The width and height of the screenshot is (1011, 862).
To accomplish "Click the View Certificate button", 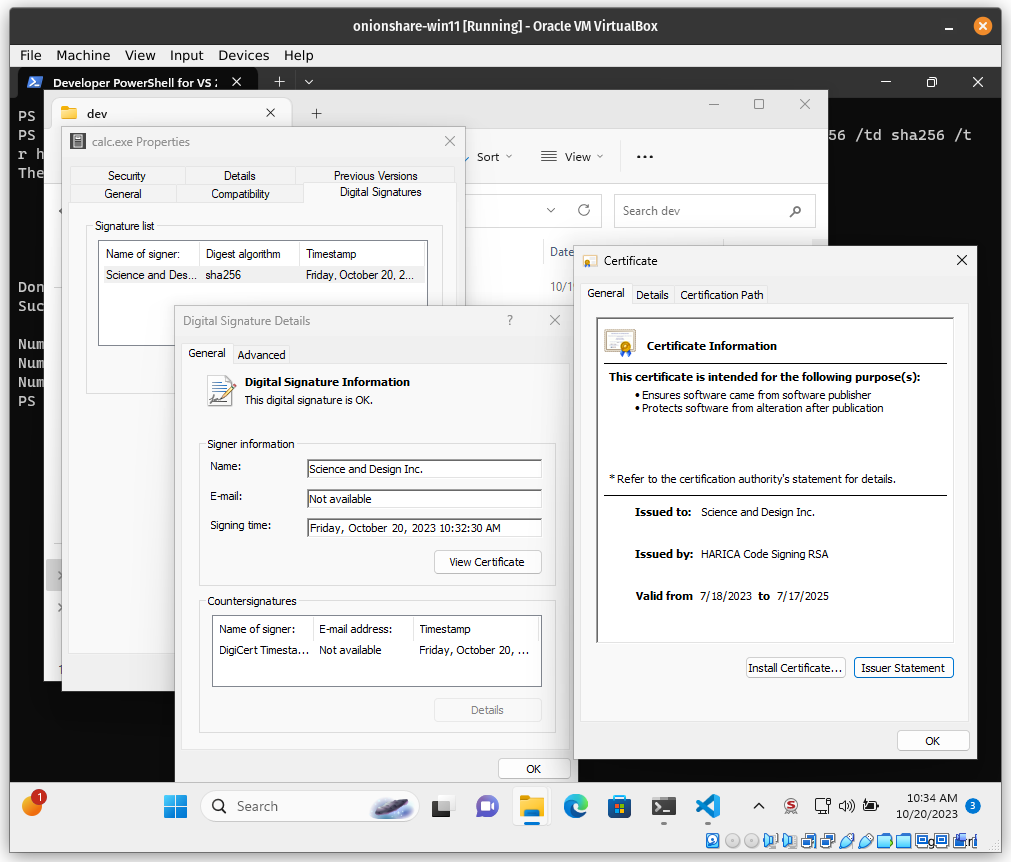I will click(x=487, y=562).
